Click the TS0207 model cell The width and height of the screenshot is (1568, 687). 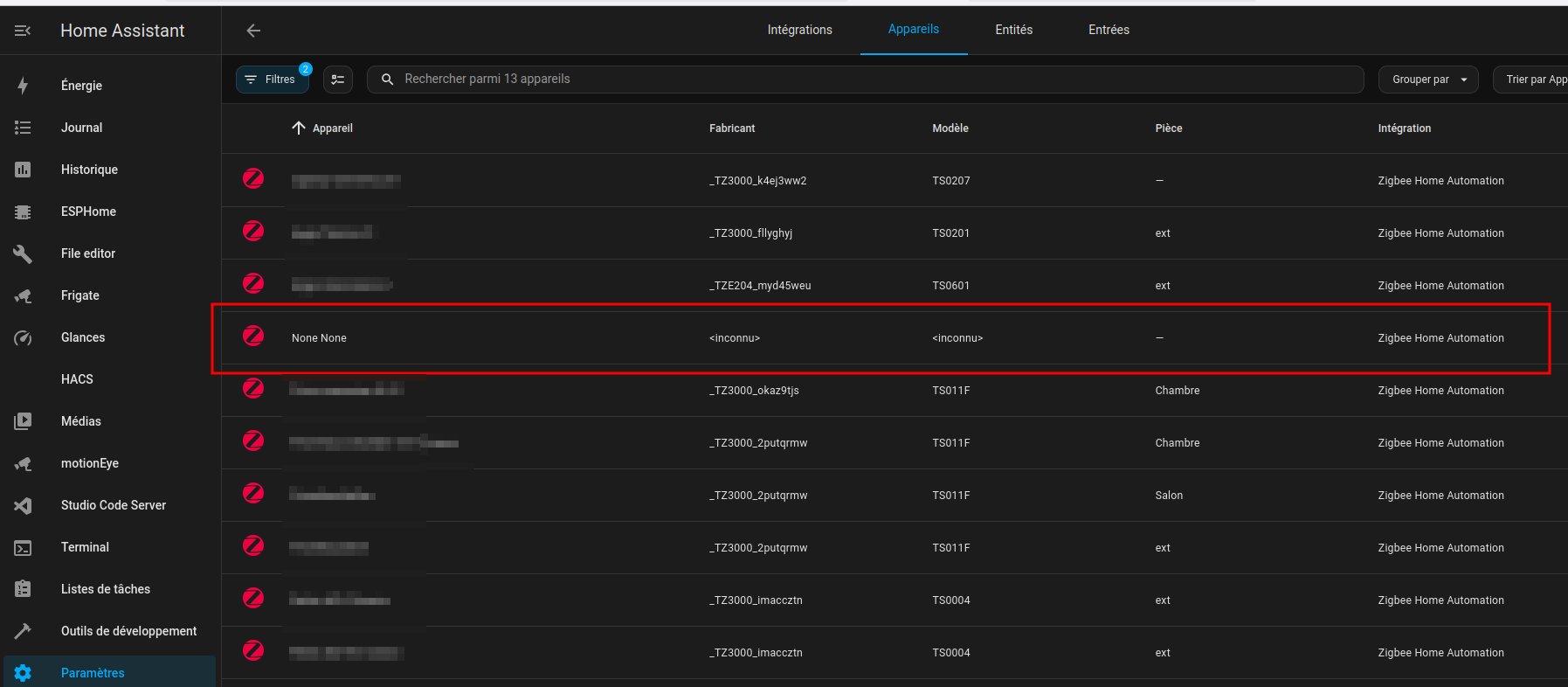click(x=951, y=181)
